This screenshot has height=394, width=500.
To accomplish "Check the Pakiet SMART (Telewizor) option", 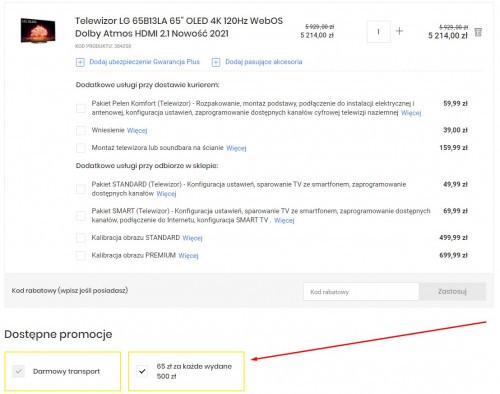I will point(81,216).
